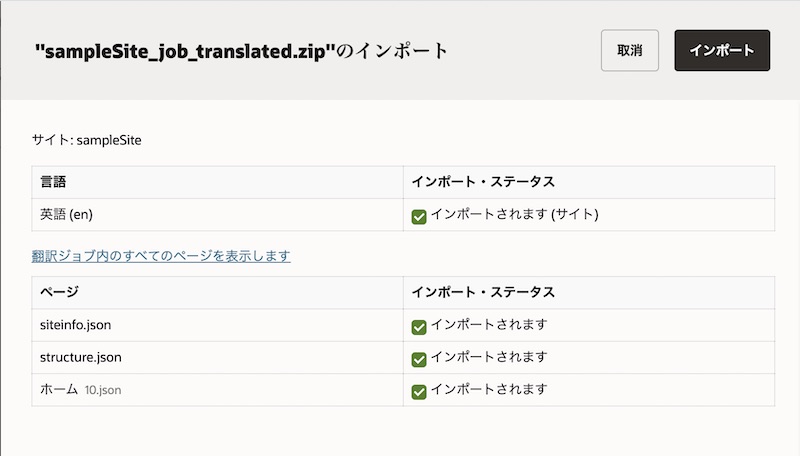Click インポートされます status text in siteinfo.json row
The image size is (800, 456).
click(x=488, y=325)
